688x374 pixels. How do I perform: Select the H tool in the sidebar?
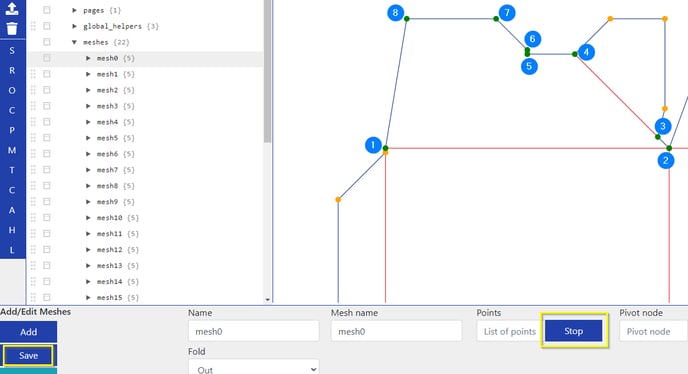coord(12,230)
